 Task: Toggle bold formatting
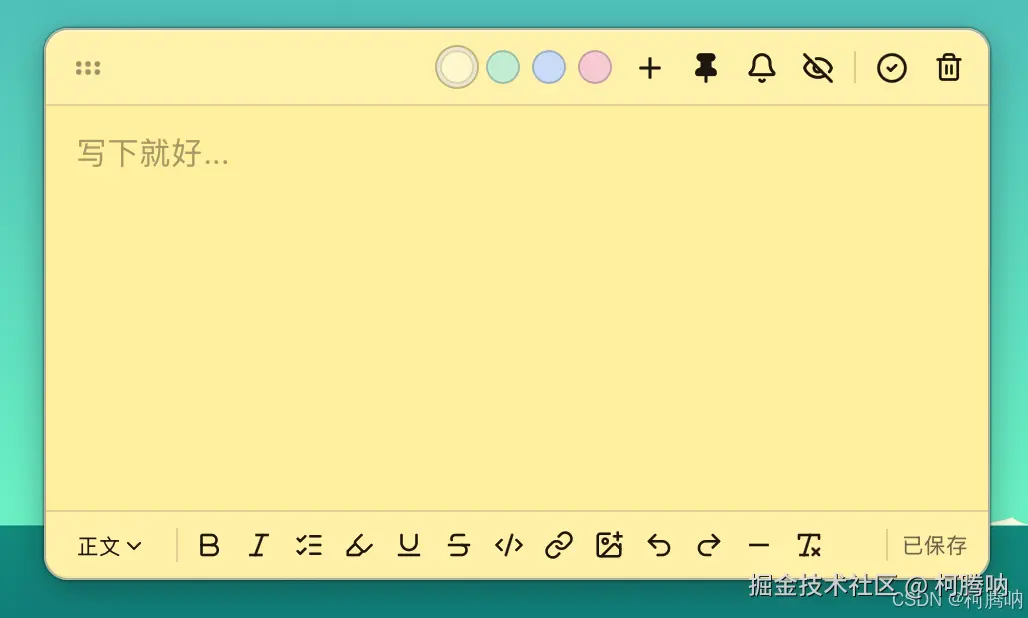pos(209,545)
